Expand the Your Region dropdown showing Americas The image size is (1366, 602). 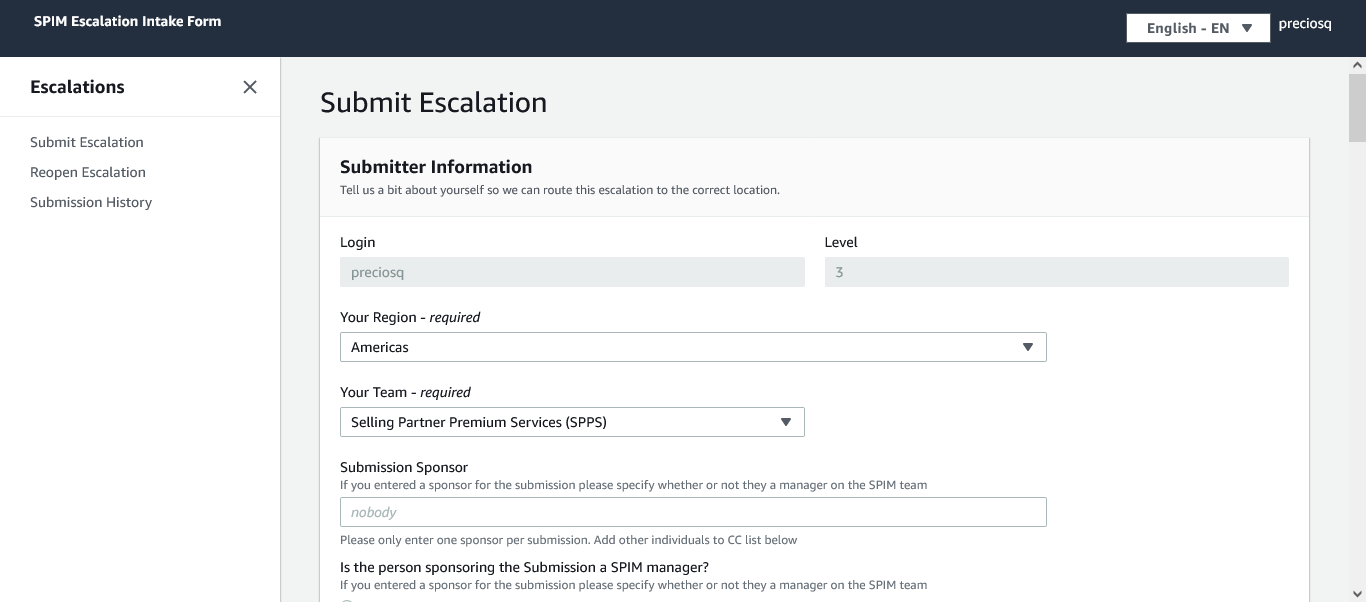[693, 347]
